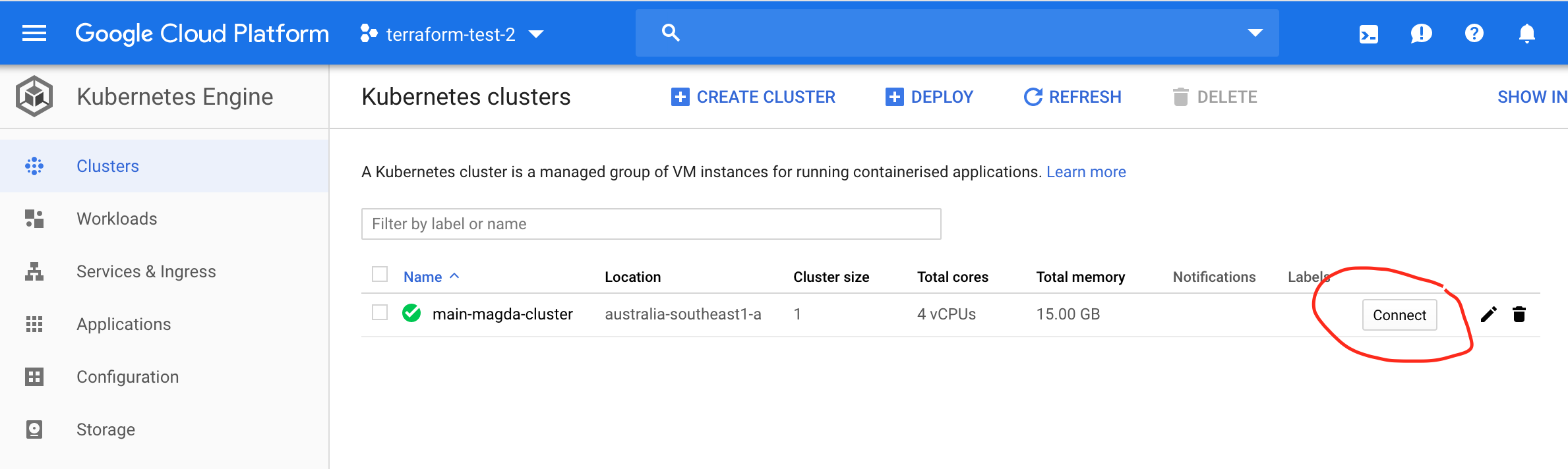This screenshot has width=1568, height=469.
Task: Click the australia-southeast1-a location cell
Action: click(683, 314)
